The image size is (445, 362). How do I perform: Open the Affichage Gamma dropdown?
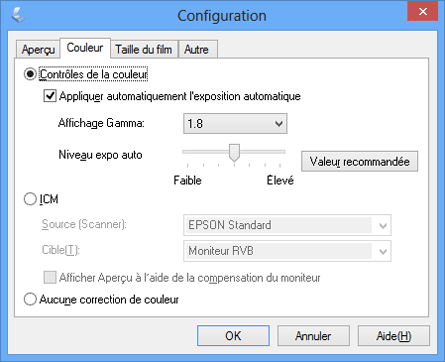(235, 124)
